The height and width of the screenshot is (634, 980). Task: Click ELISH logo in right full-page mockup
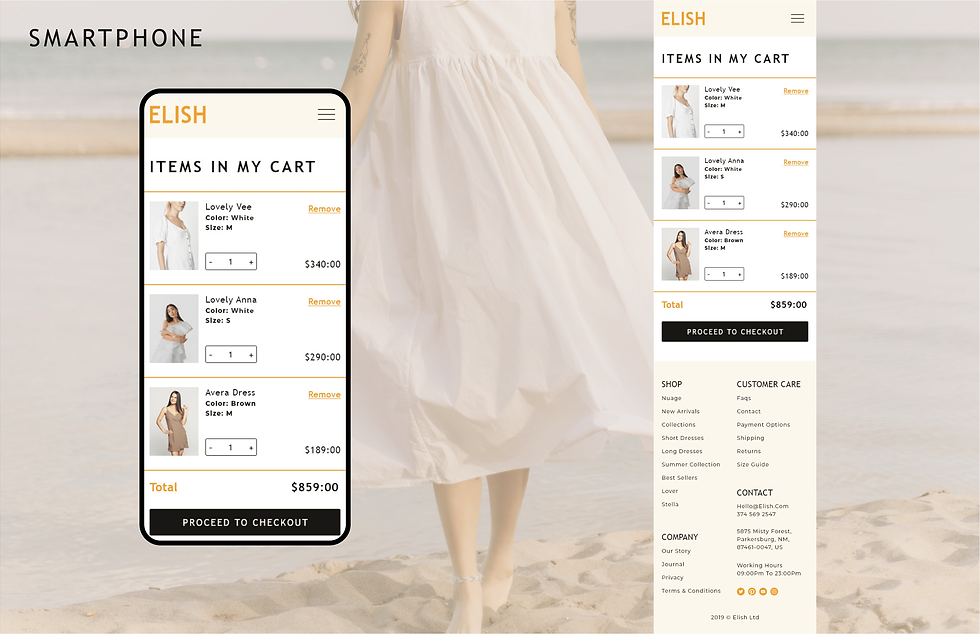[683, 19]
